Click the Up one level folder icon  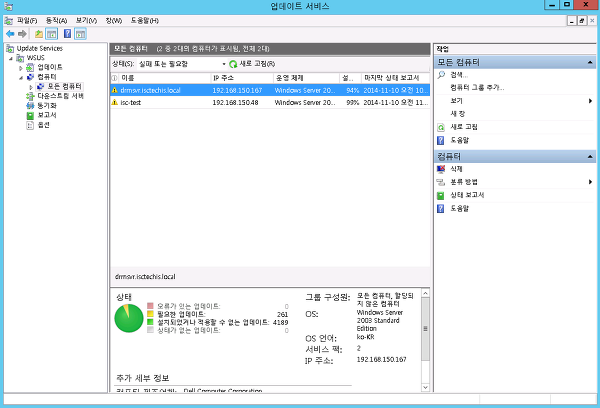click(x=39, y=34)
